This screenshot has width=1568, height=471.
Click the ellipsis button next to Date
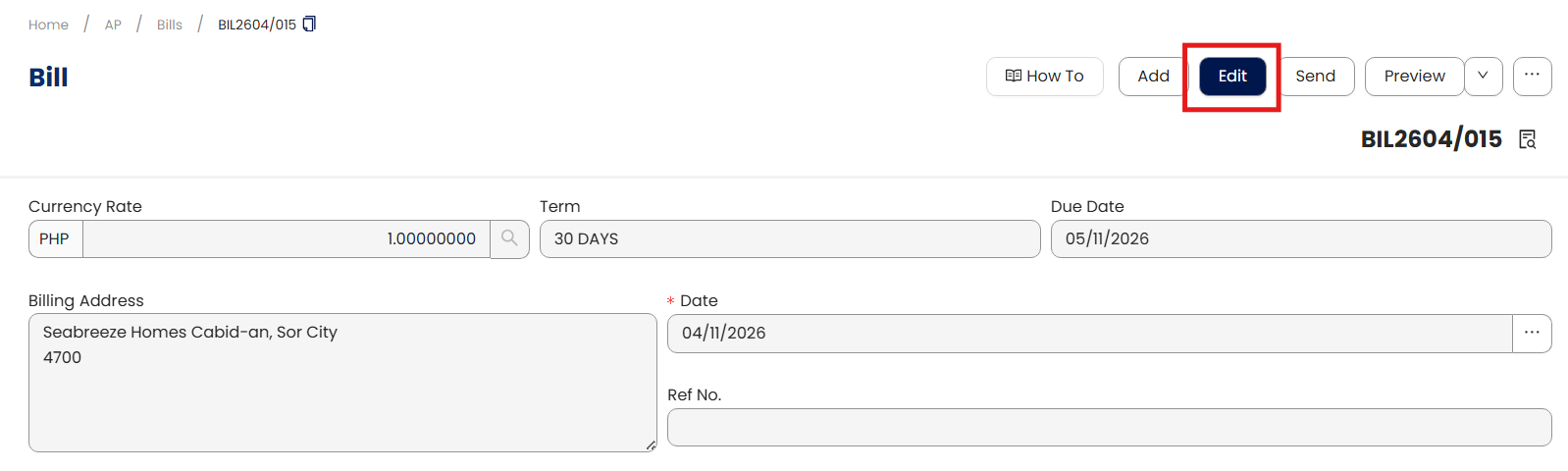(x=1532, y=333)
